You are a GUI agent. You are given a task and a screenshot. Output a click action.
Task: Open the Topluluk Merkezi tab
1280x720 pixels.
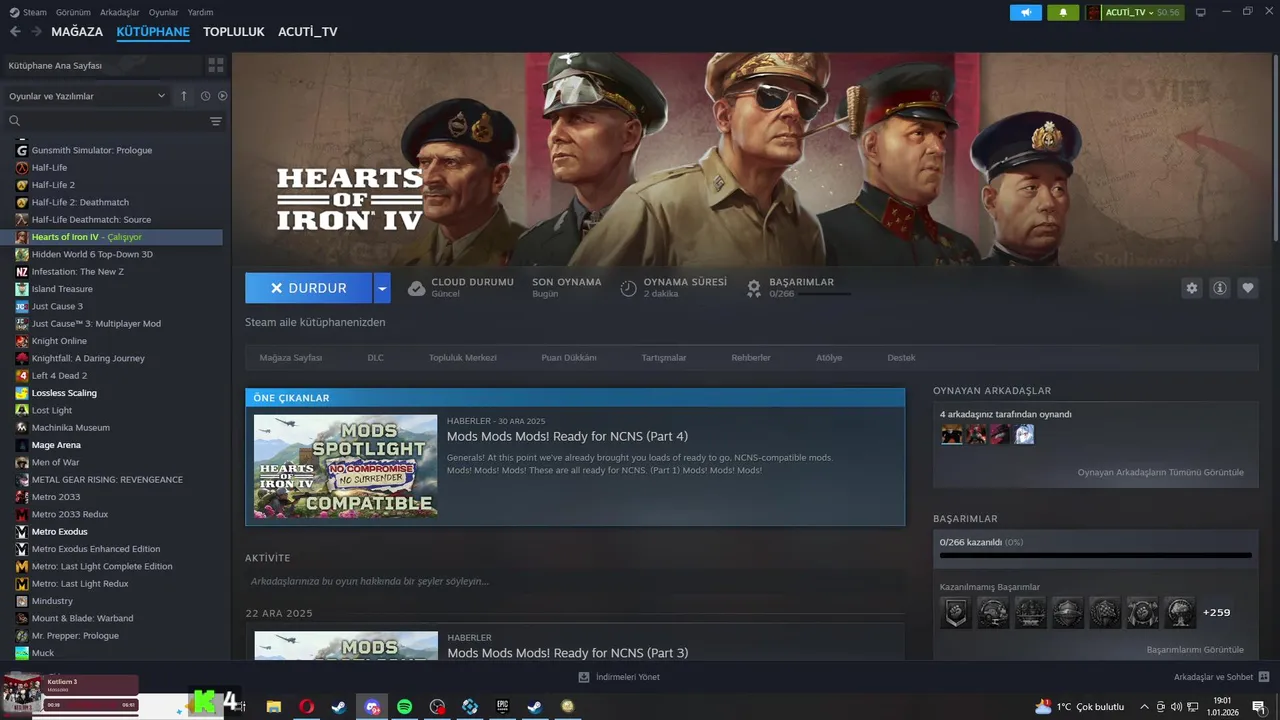click(x=463, y=357)
